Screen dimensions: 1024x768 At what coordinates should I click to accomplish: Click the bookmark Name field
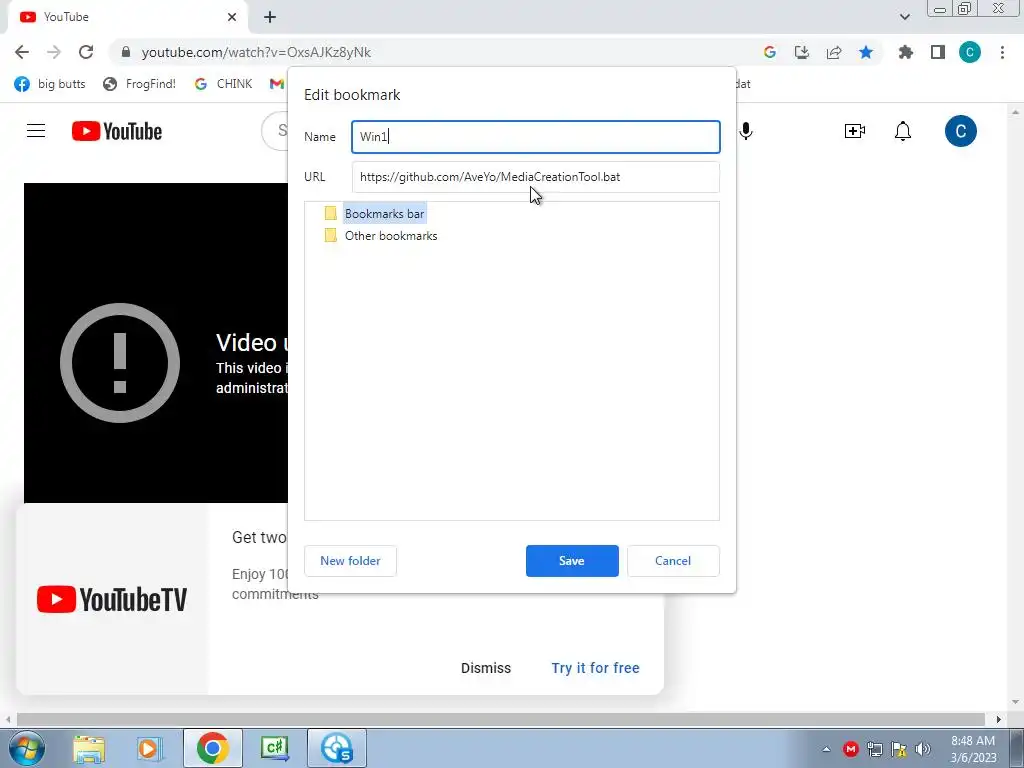click(536, 136)
